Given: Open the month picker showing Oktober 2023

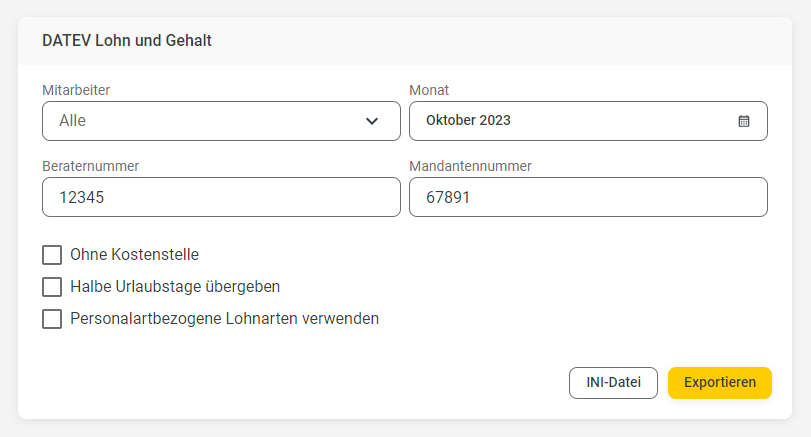Looking at the screenshot, I should [x=588, y=121].
